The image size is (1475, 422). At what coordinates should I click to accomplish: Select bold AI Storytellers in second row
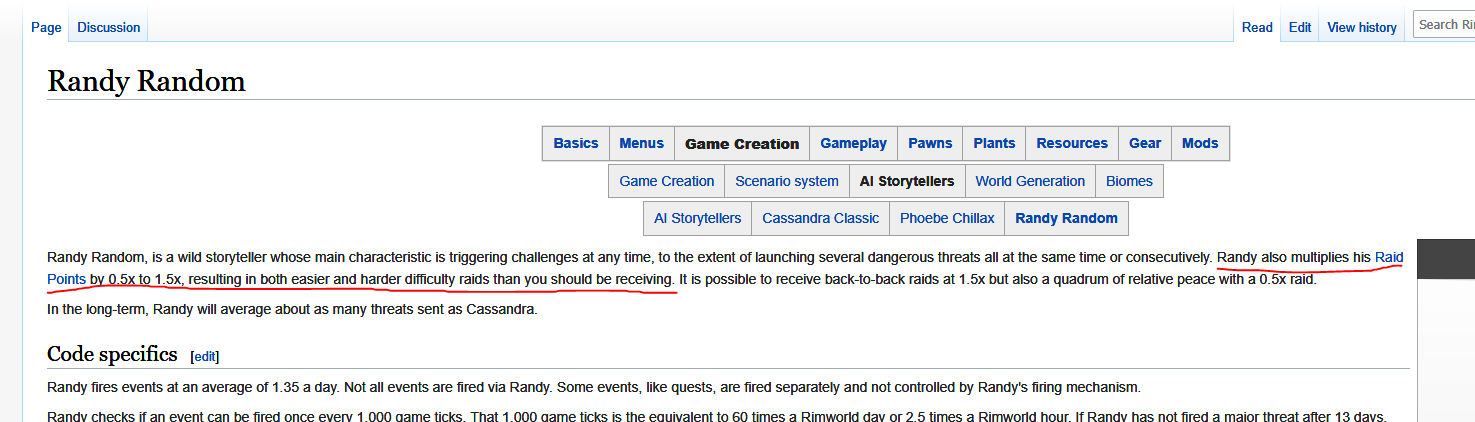point(907,181)
